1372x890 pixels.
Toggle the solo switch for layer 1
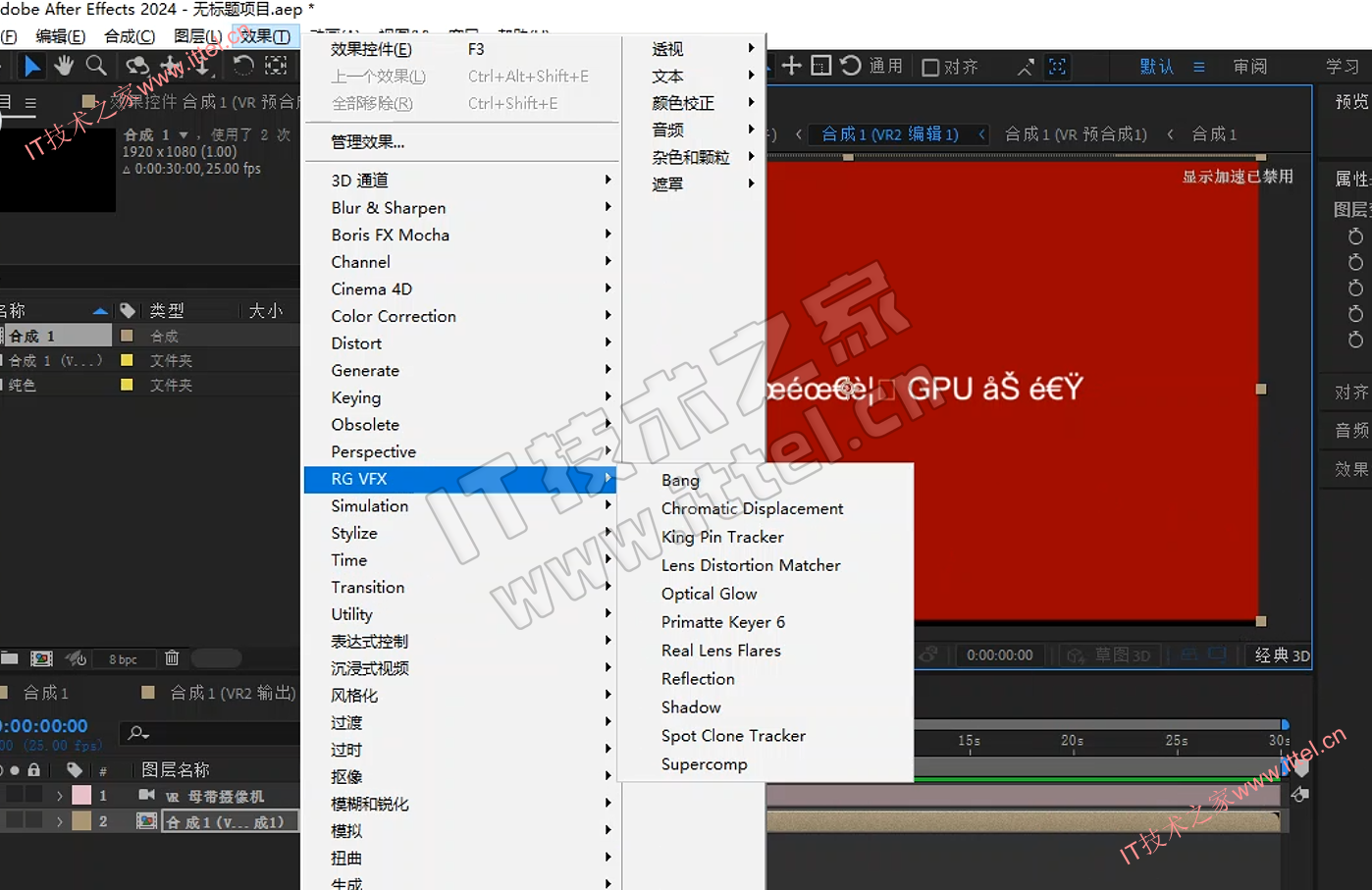coord(15,795)
